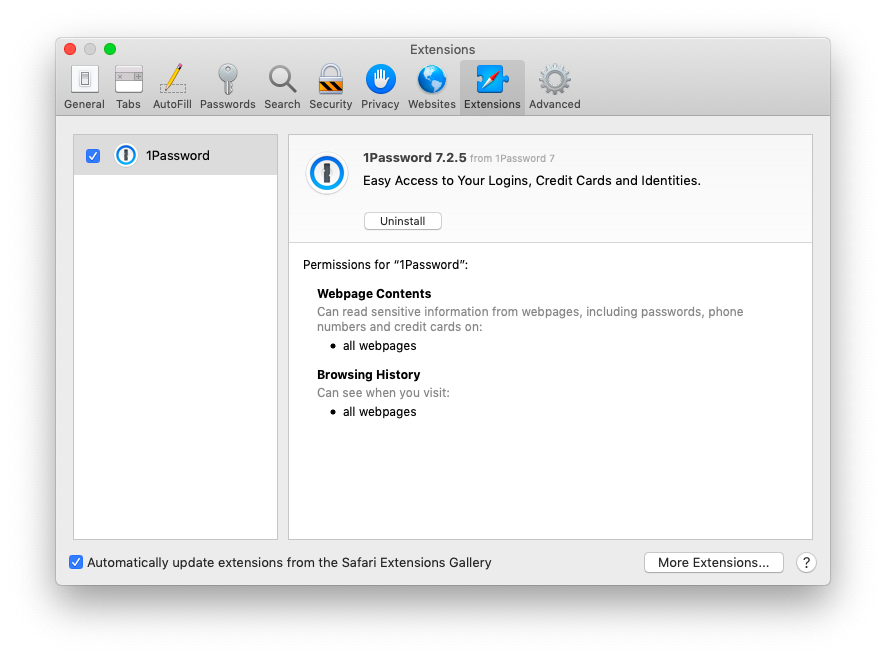Click the "Can see when you visit" text
The height and width of the screenshot is (659, 886).
tap(383, 393)
